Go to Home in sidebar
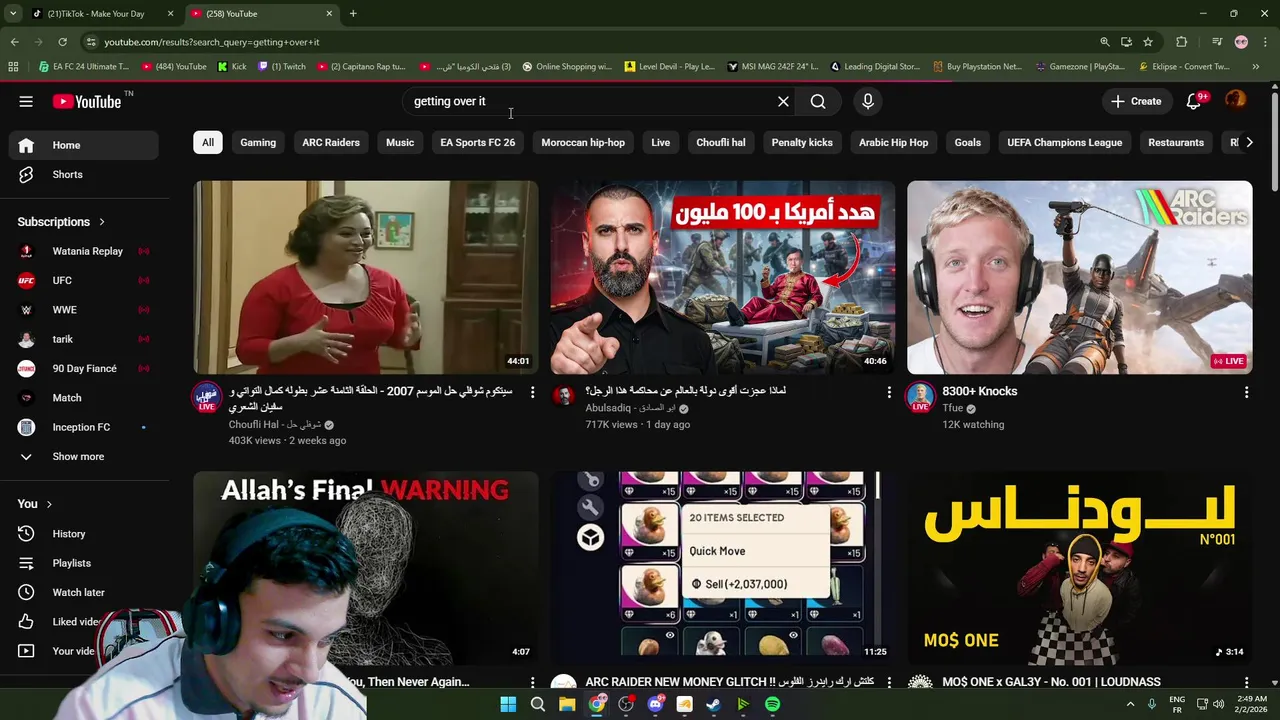This screenshot has height=720, width=1280. pos(84,145)
